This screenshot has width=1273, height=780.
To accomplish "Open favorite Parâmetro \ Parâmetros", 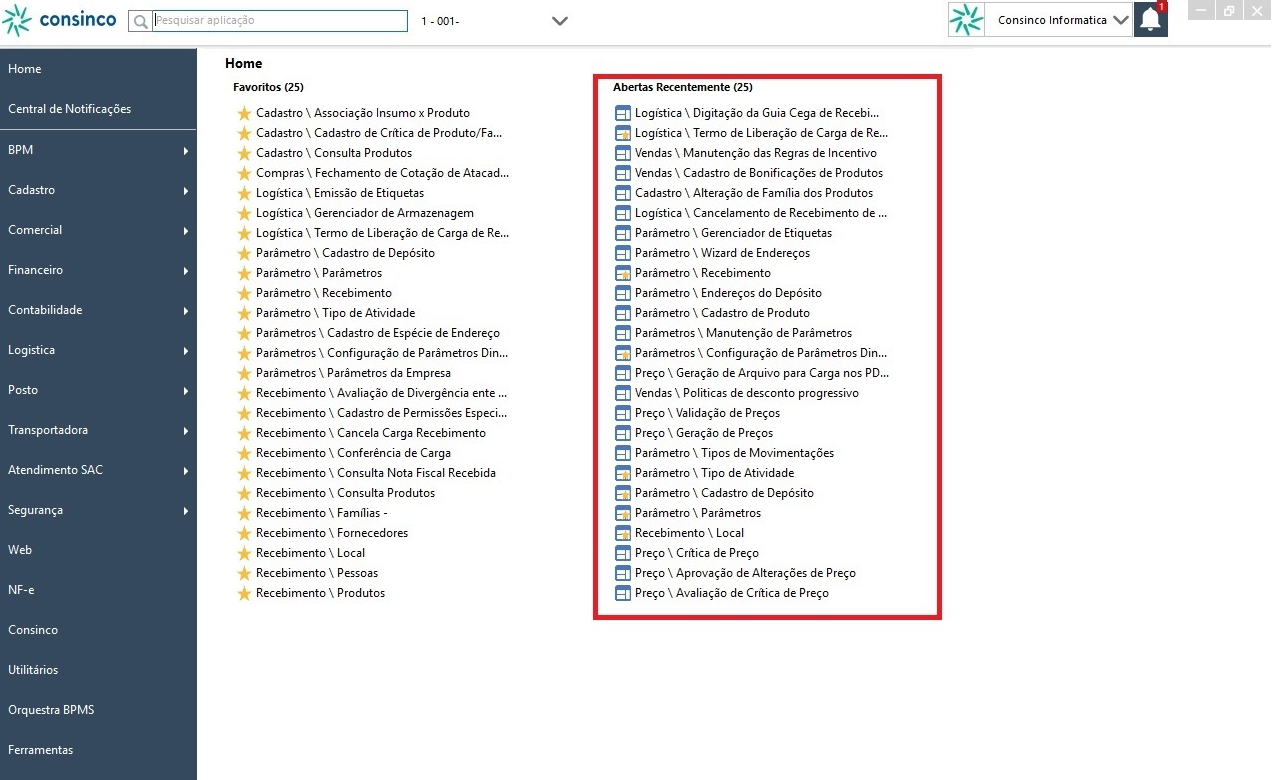I will point(319,273).
